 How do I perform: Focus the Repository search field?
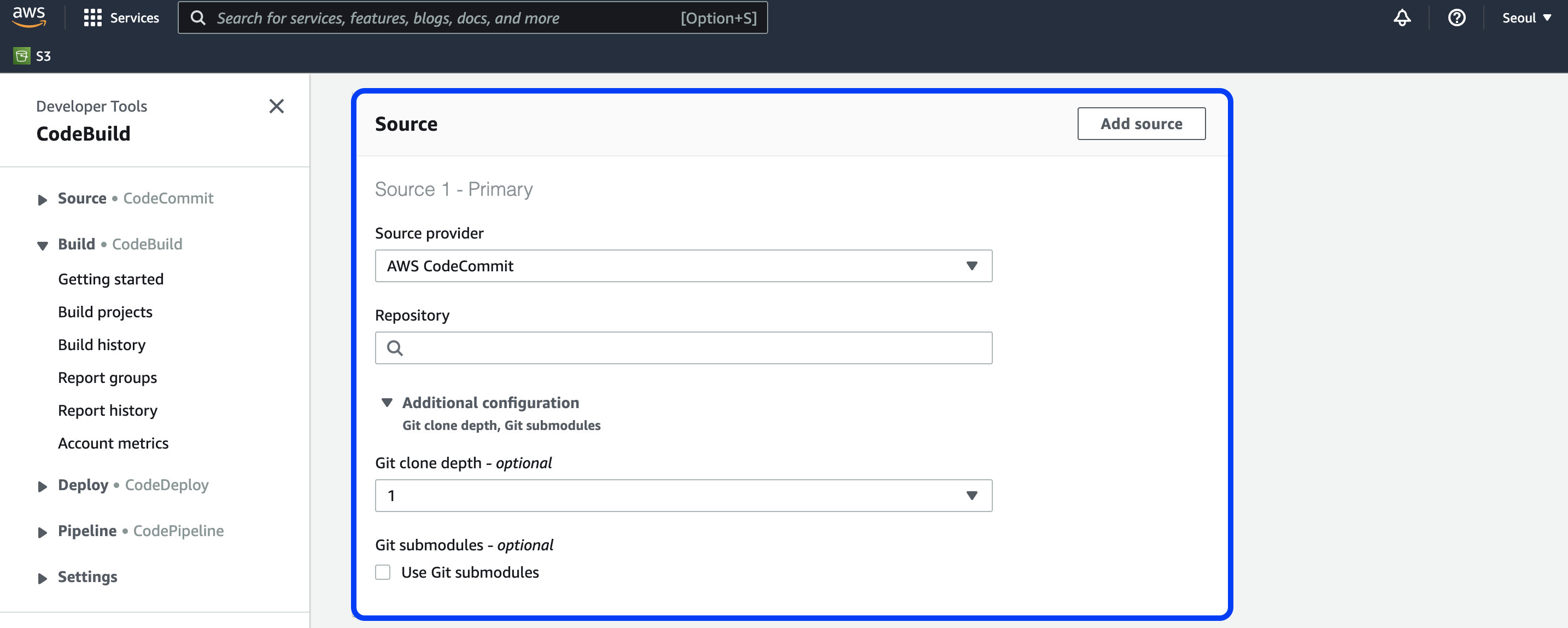point(694,348)
